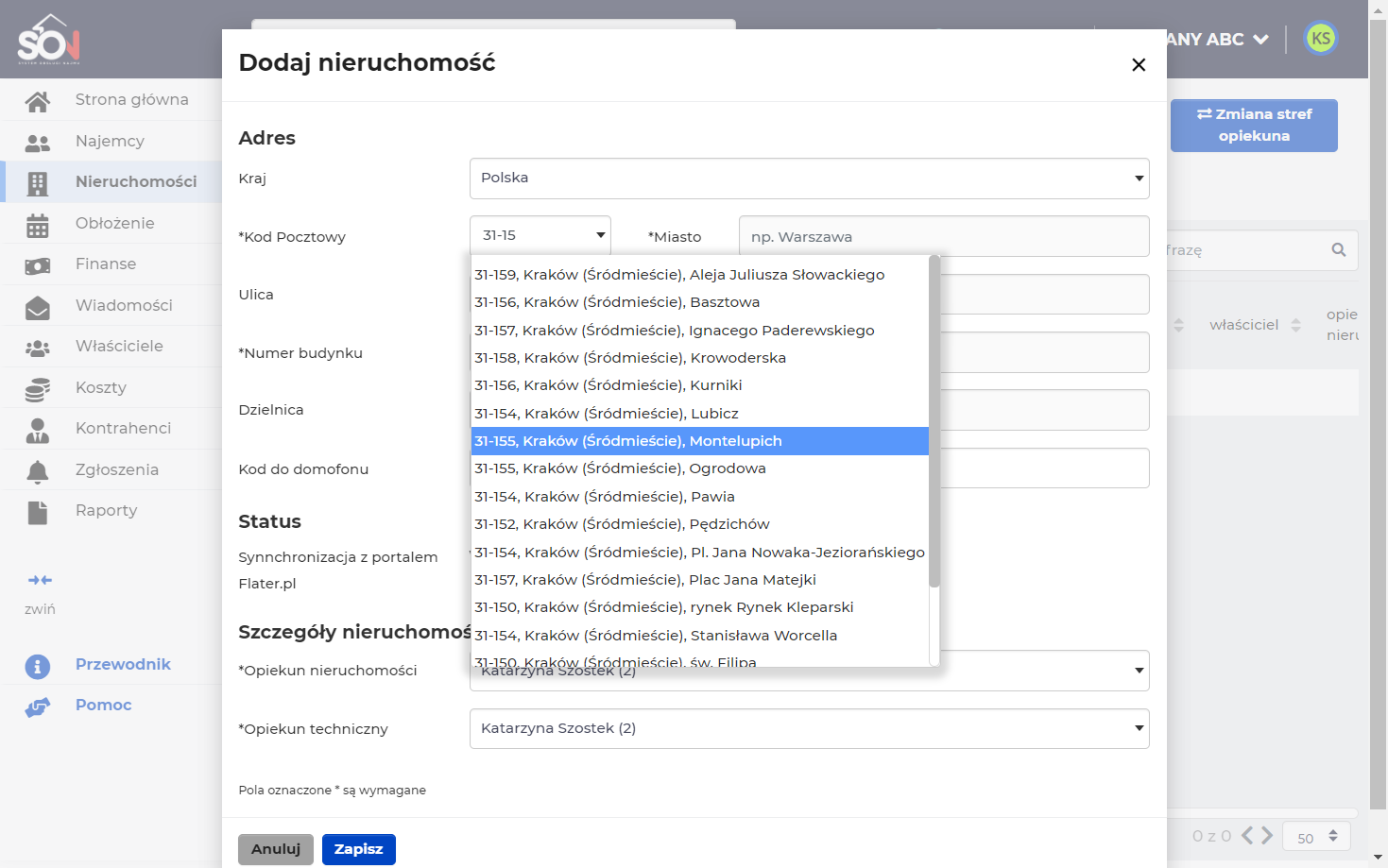The image size is (1388, 868).
Task: Click Zmiana stref opiekuna button
Action: [1254, 126]
